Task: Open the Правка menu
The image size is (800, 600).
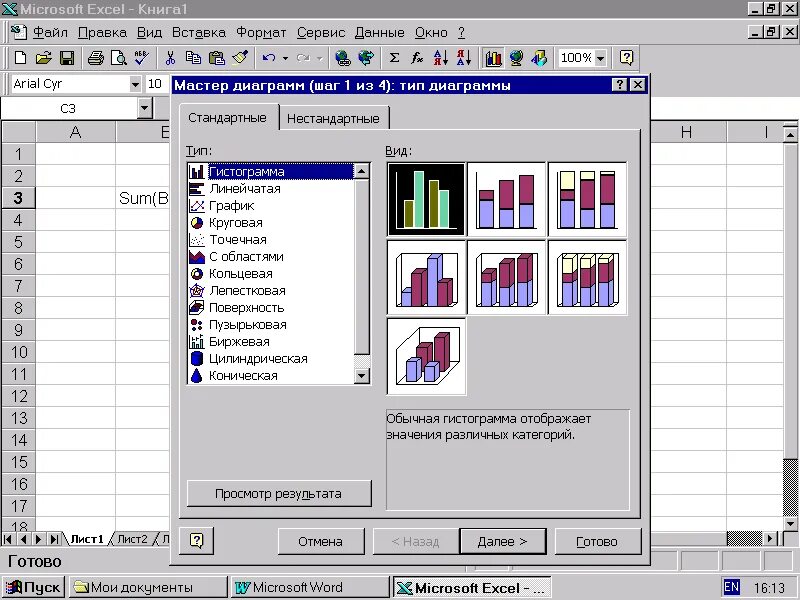Action: pyautogui.click(x=102, y=33)
